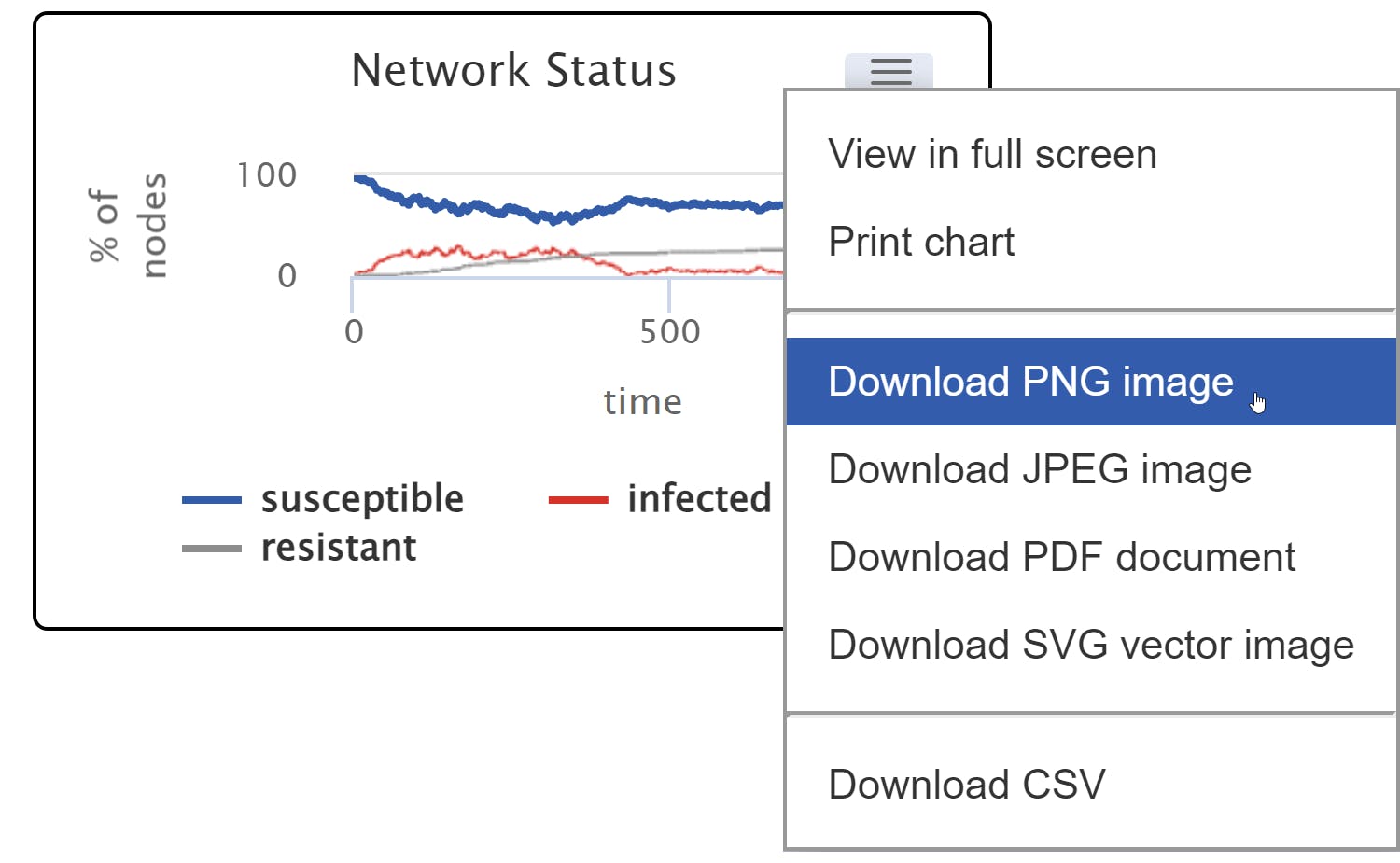1400x863 pixels.
Task: Open the chart hamburger context menu
Action: pyautogui.click(x=889, y=71)
